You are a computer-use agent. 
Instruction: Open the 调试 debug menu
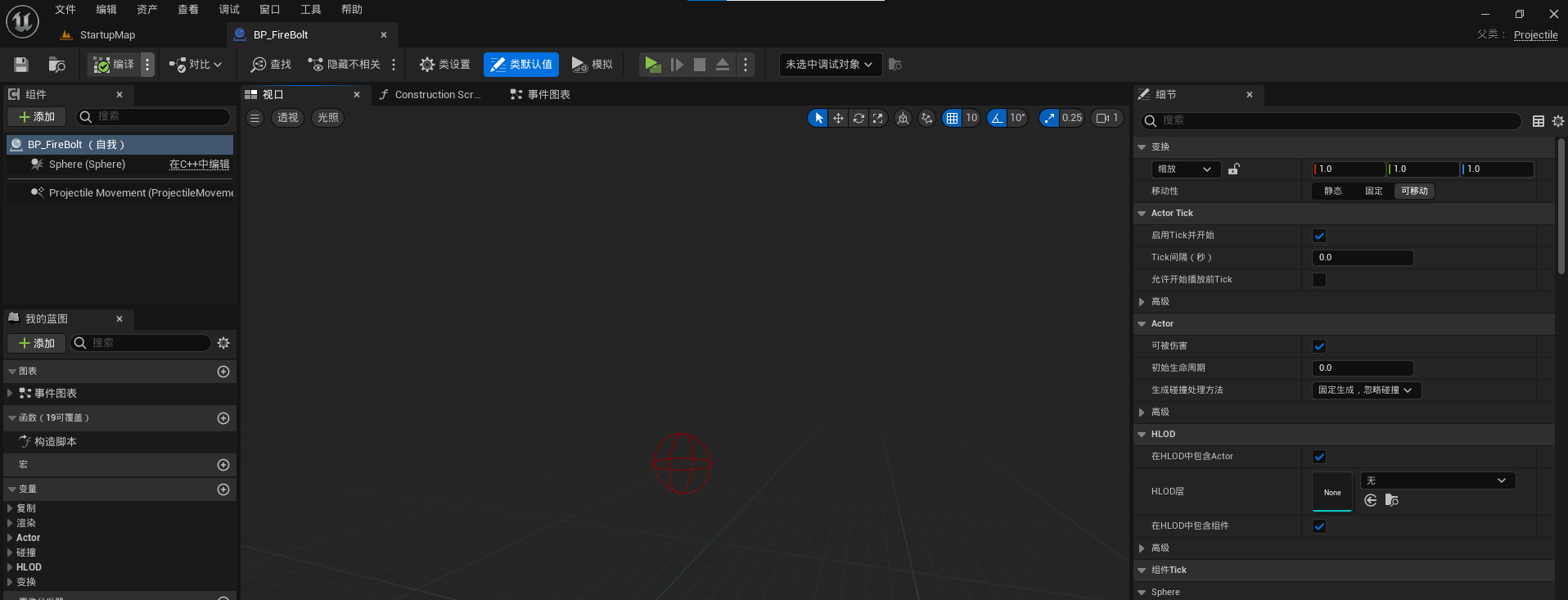click(229, 10)
